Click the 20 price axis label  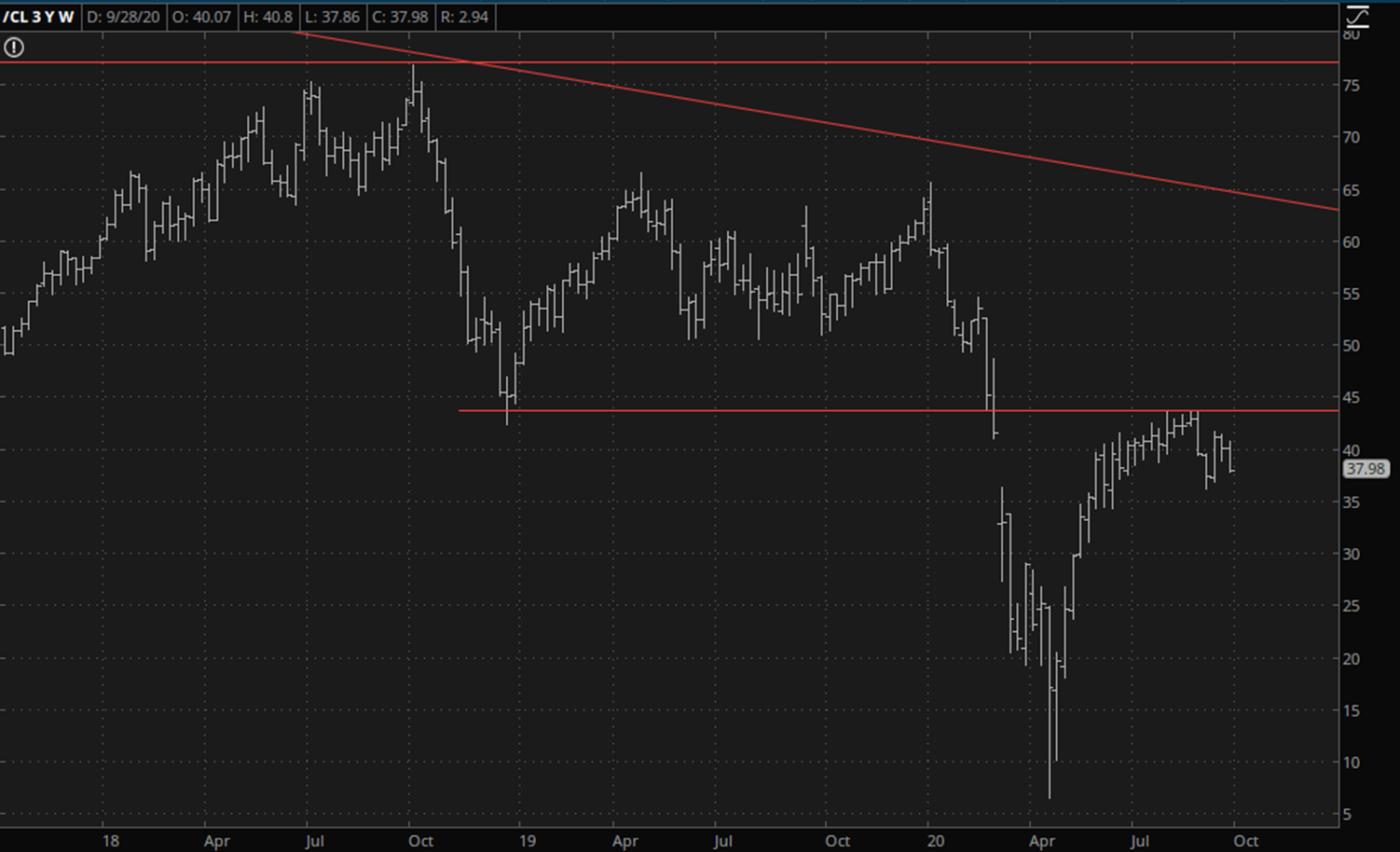tap(1351, 659)
